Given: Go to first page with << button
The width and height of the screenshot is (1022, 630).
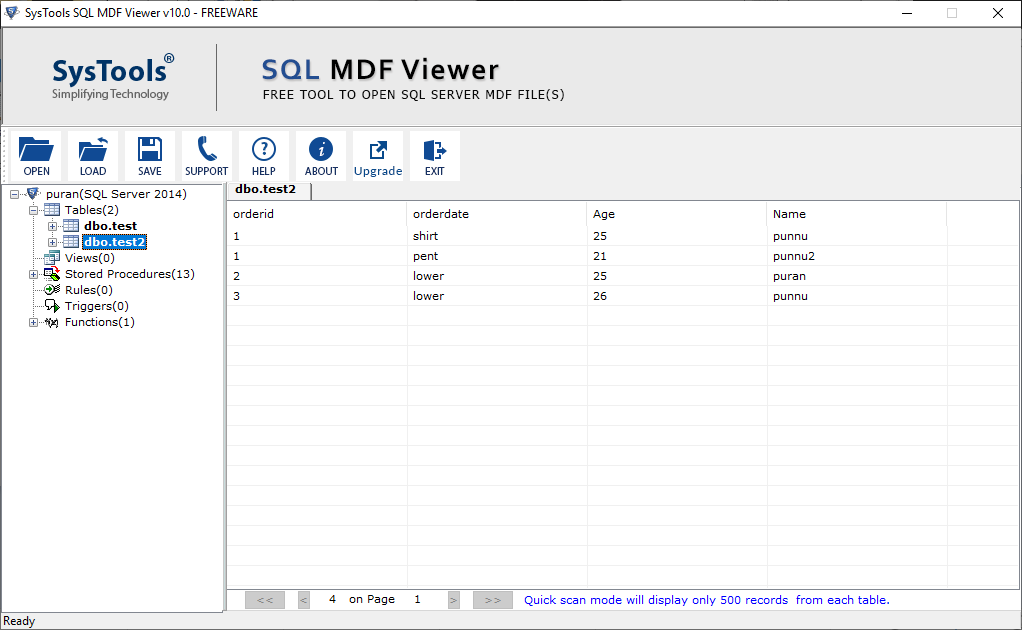Looking at the screenshot, I should click(265, 600).
